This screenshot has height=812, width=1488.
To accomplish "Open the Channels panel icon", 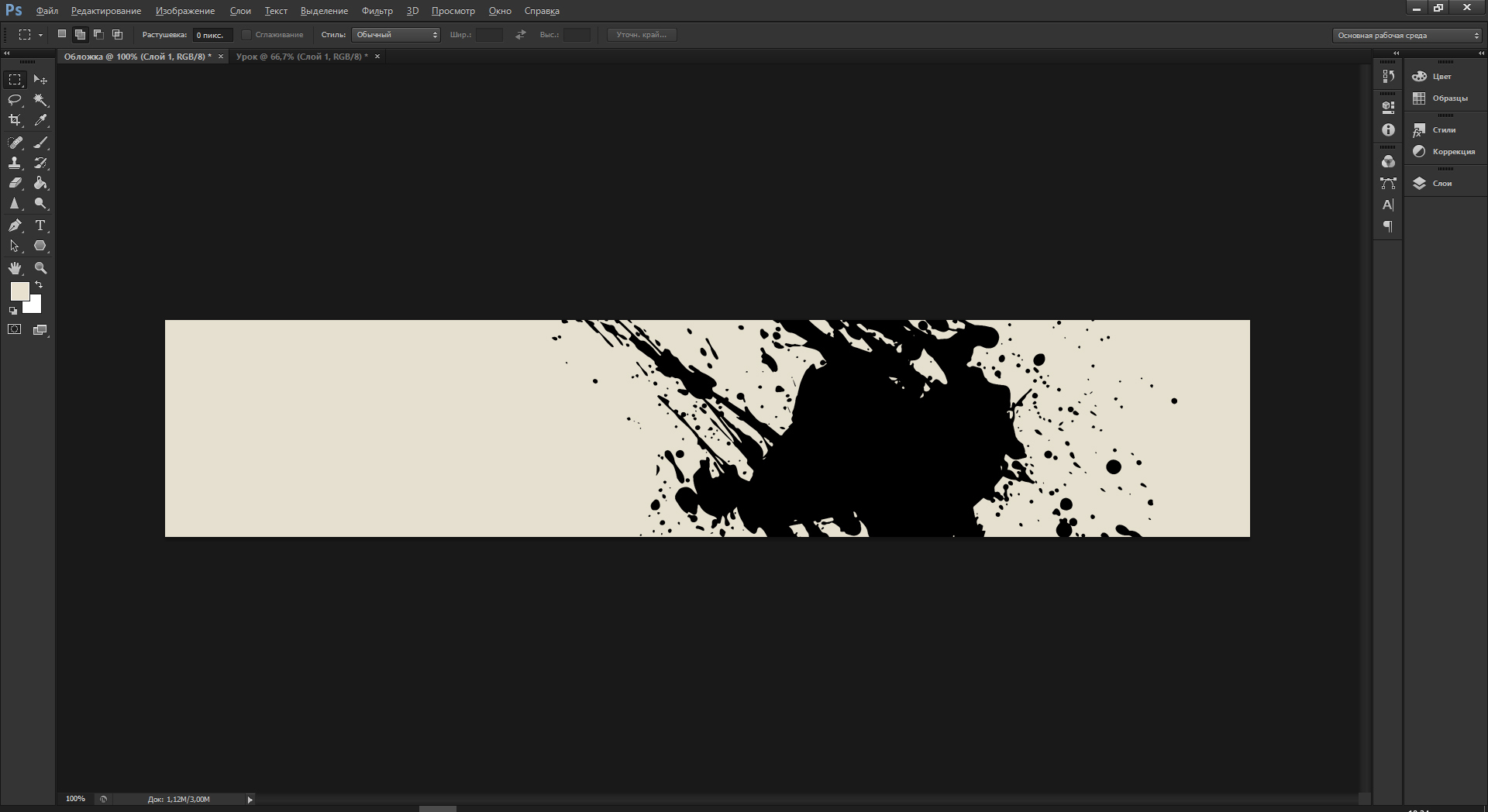I will click(x=1388, y=161).
